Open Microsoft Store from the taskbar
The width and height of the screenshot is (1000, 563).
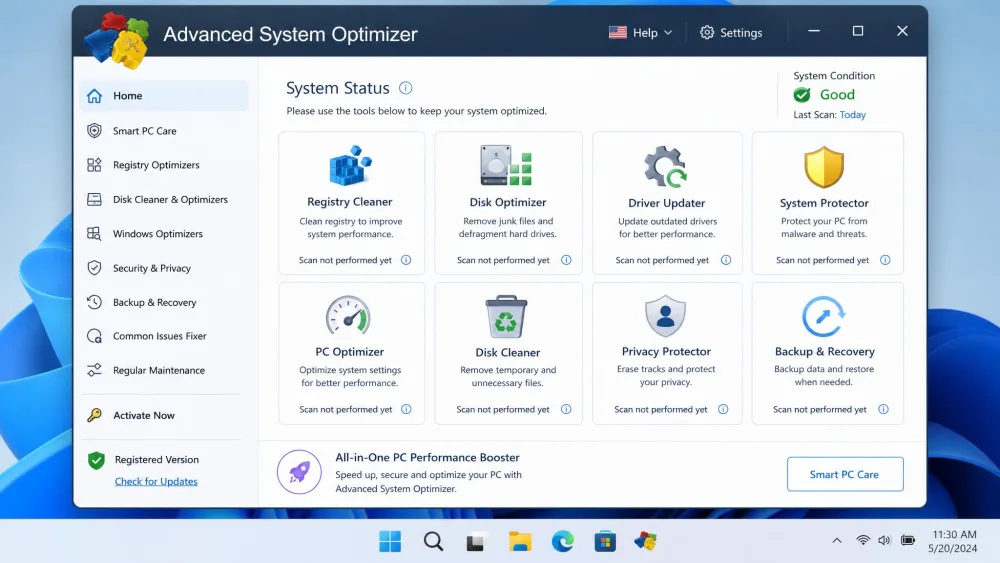[x=605, y=541]
